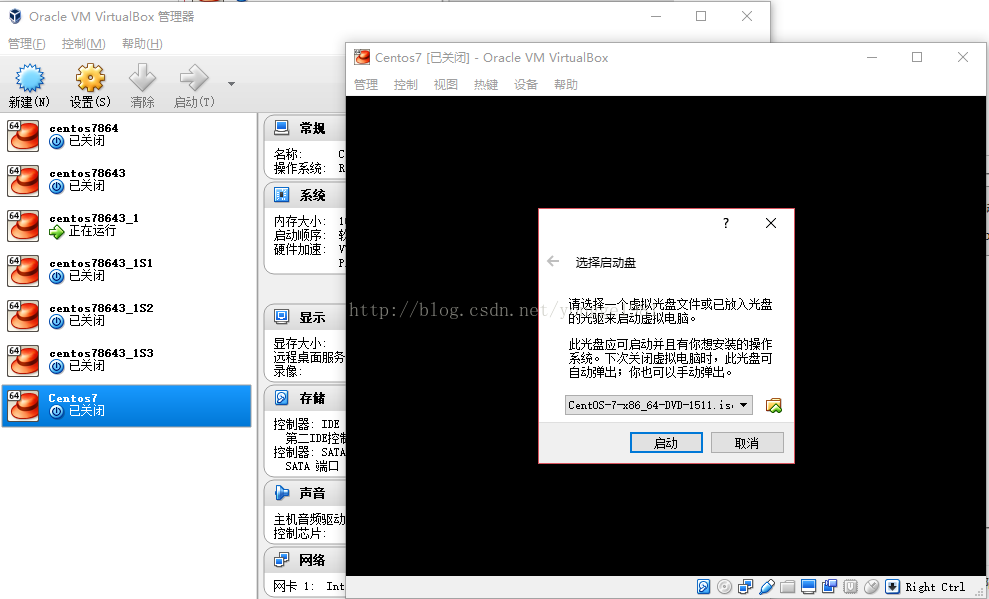Viewport: 989px width, 599px height.
Task: Click the network activity status icon
Action: [746, 587]
